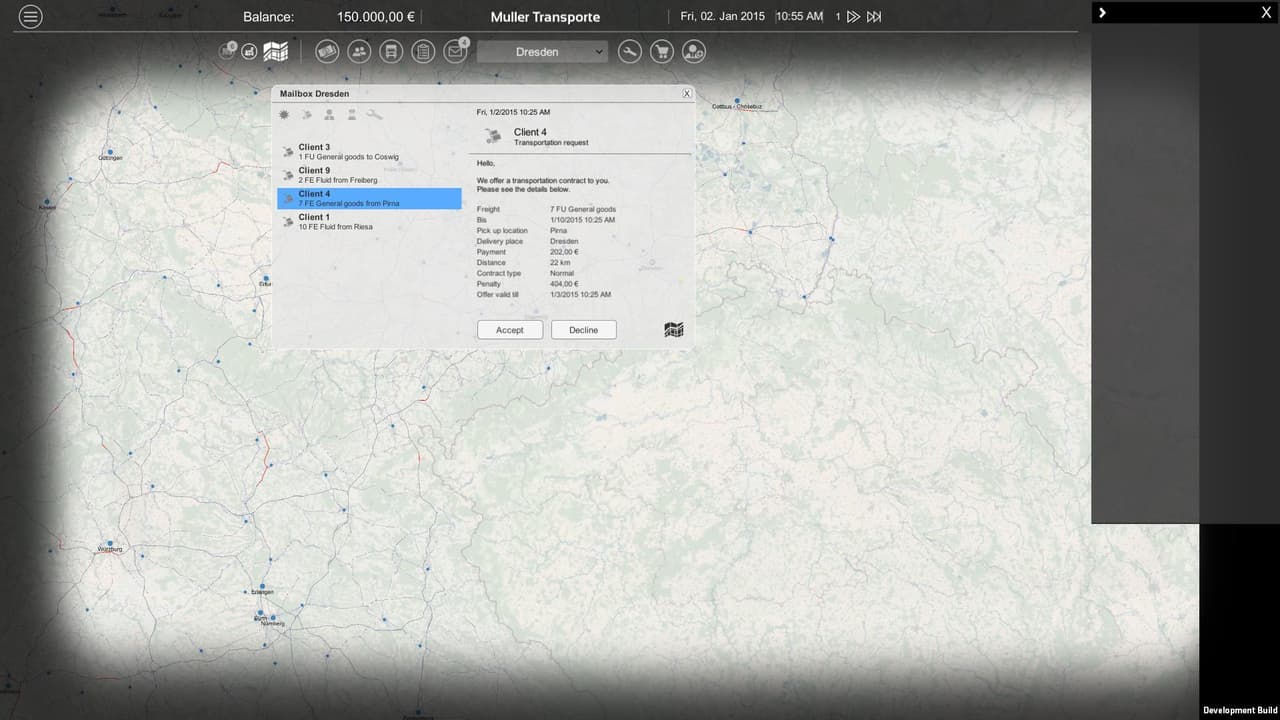Screen dimensions: 1280x720
Task: Accept the Client 4 transport contract
Action: coord(510,329)
